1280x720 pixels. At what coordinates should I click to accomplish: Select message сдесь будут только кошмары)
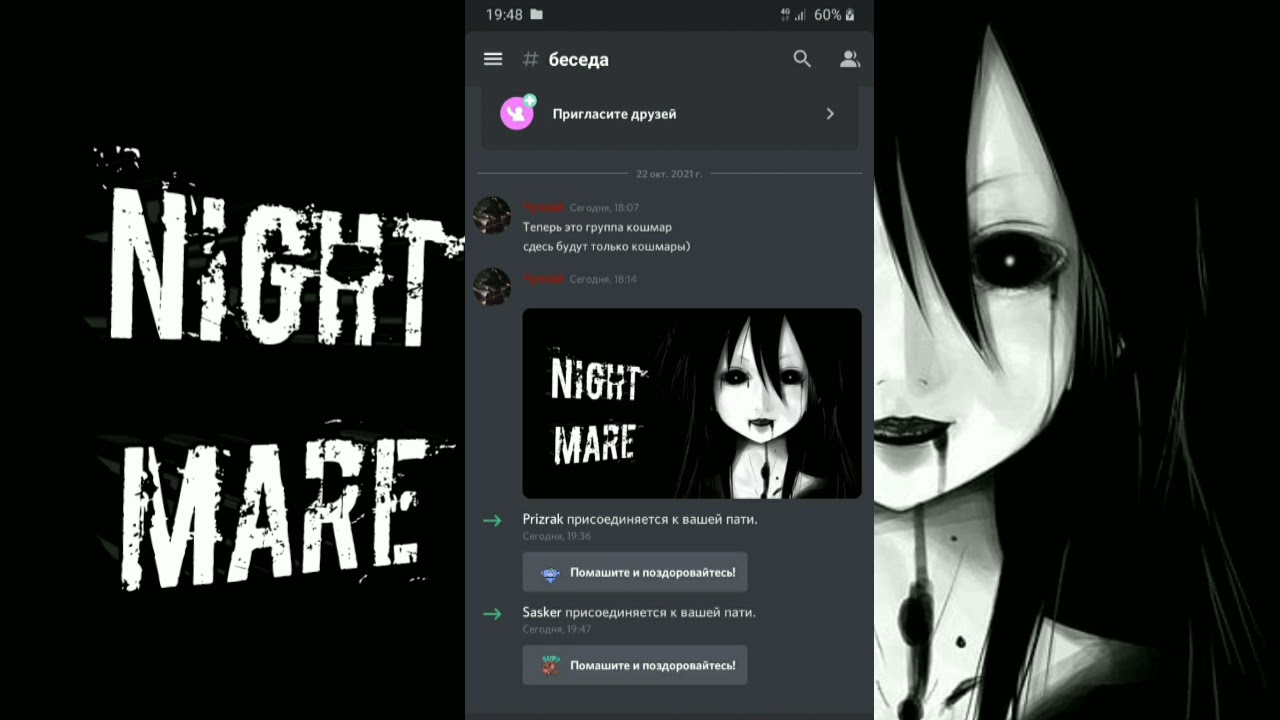tap(606, 246)
